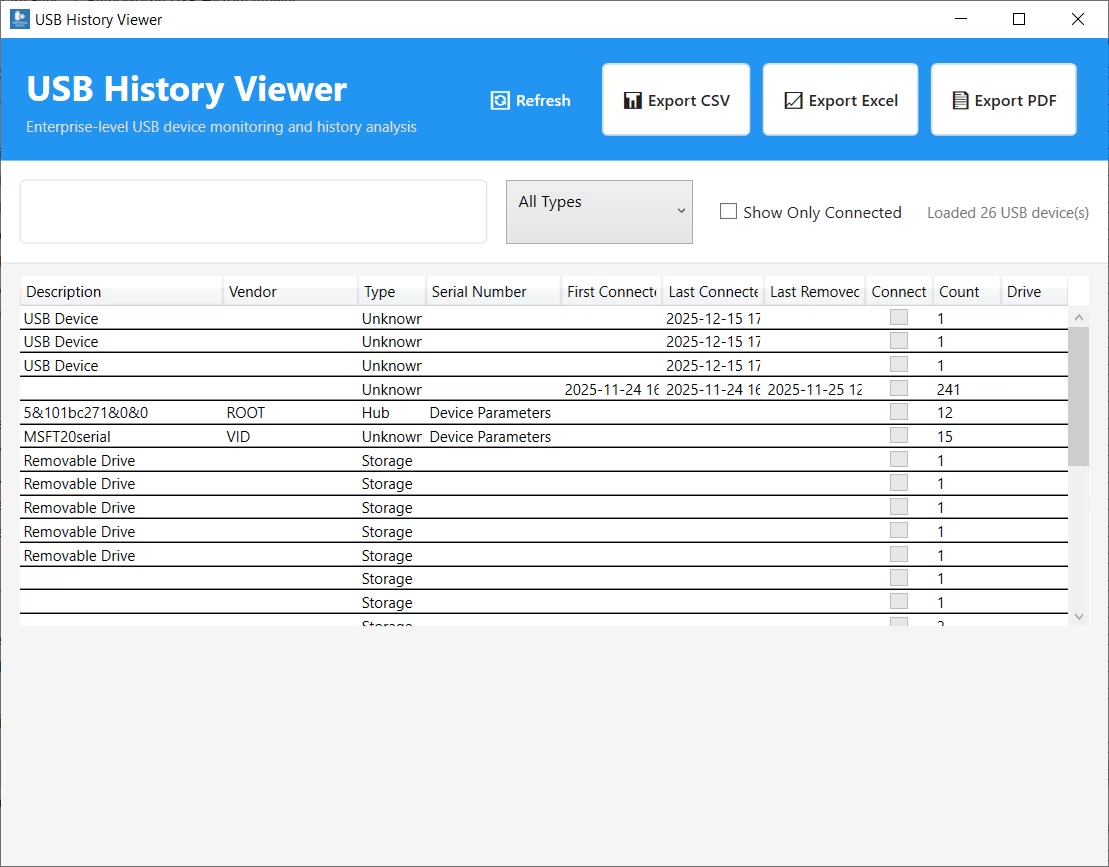The image size is (1109, 867).
Task: Sort table by Vendor column header
Action: click(x=253, y=292)
